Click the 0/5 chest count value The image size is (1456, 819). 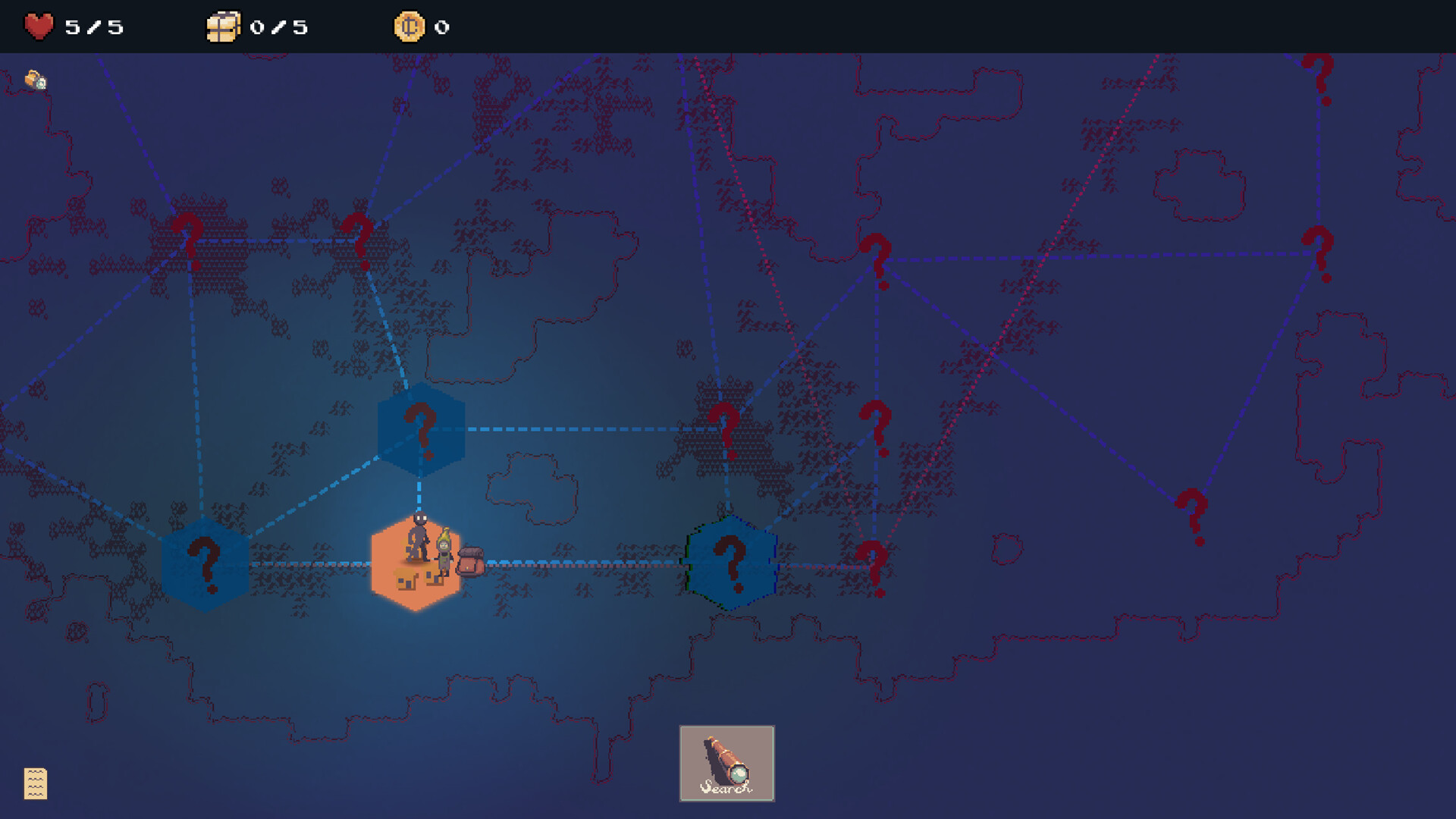coord(278,28)
